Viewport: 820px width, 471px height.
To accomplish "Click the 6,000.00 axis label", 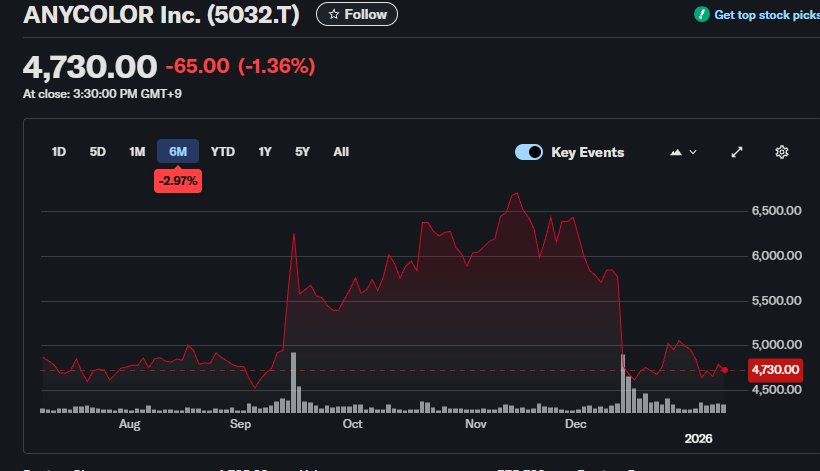I will pyautogui.click(x=777, y=256).
